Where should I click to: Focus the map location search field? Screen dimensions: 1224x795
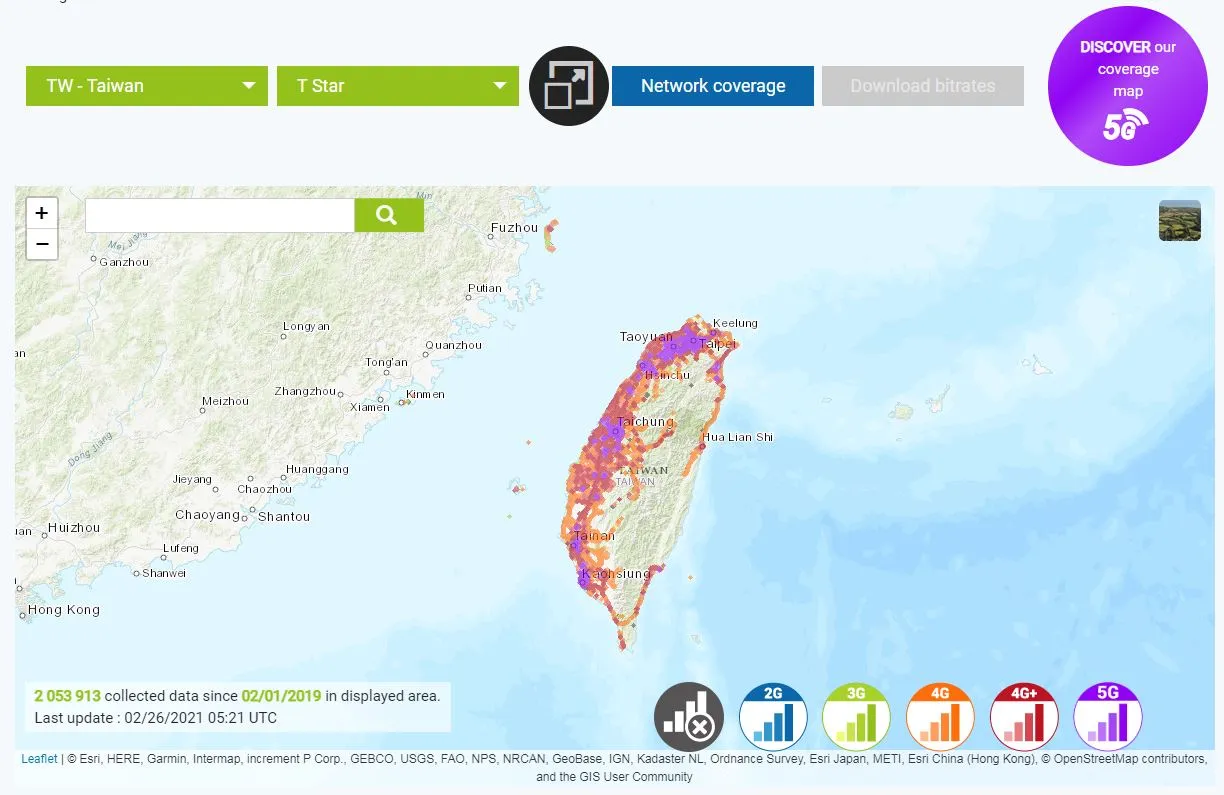[220, 215]
